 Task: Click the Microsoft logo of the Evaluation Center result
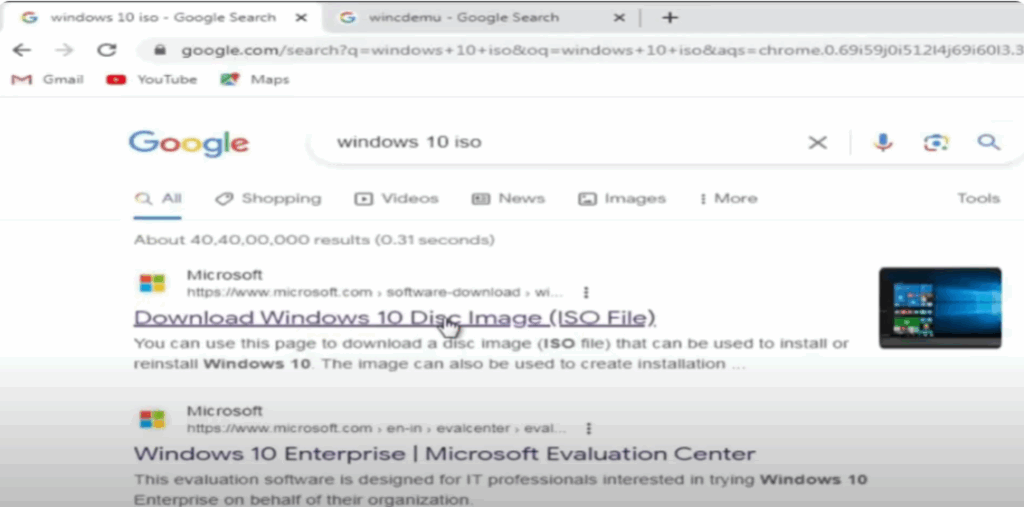[152, 419]
